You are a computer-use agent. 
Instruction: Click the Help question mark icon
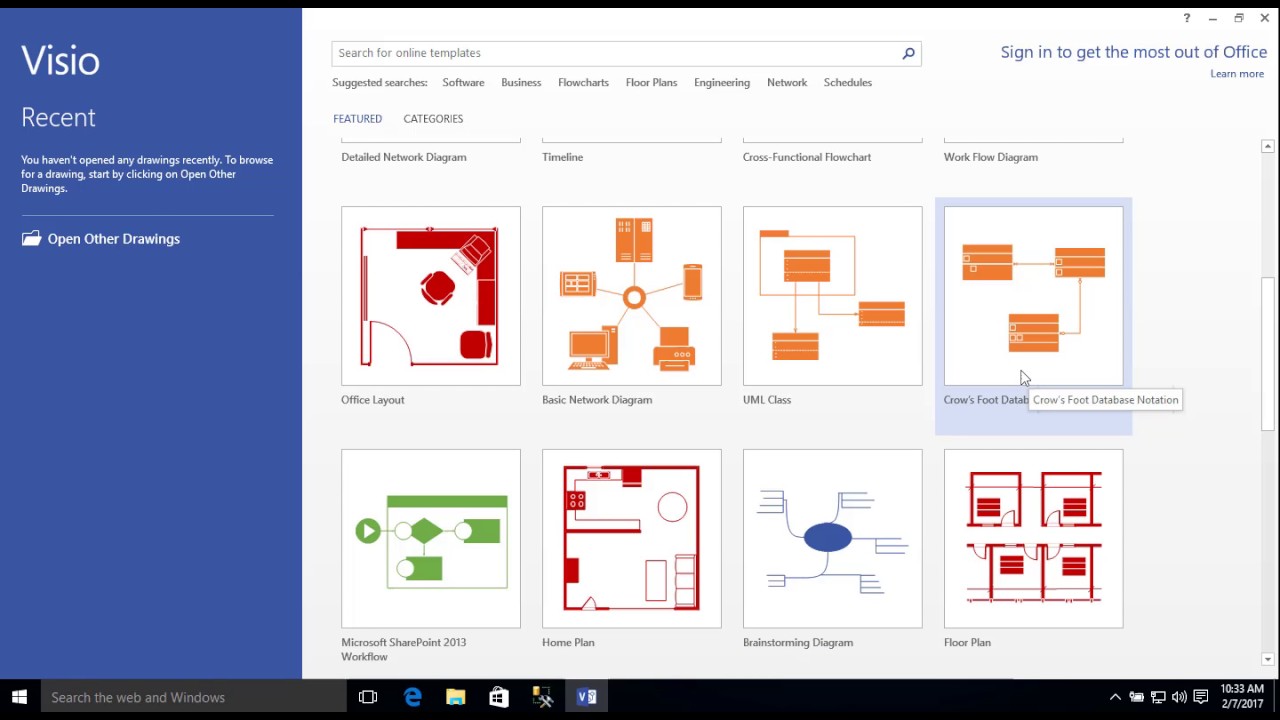[x=1187, y=18]
